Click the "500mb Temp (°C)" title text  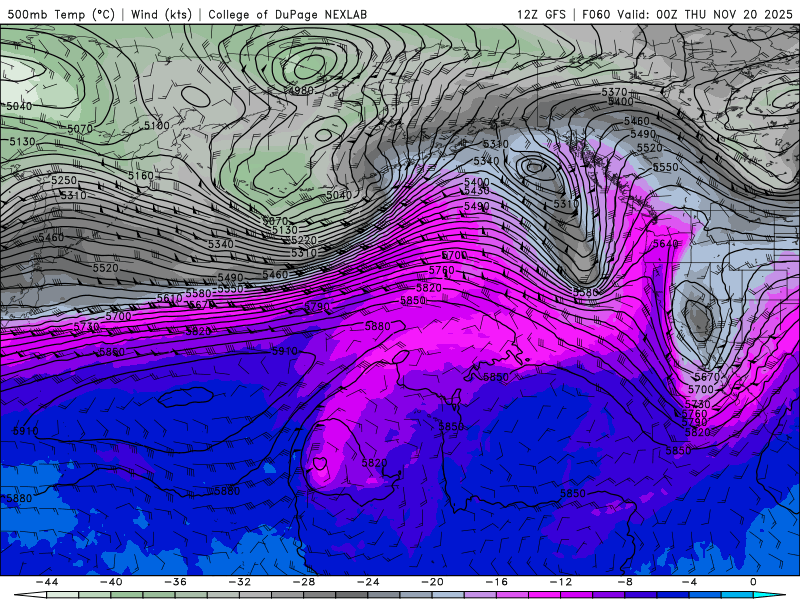[61, 14]
